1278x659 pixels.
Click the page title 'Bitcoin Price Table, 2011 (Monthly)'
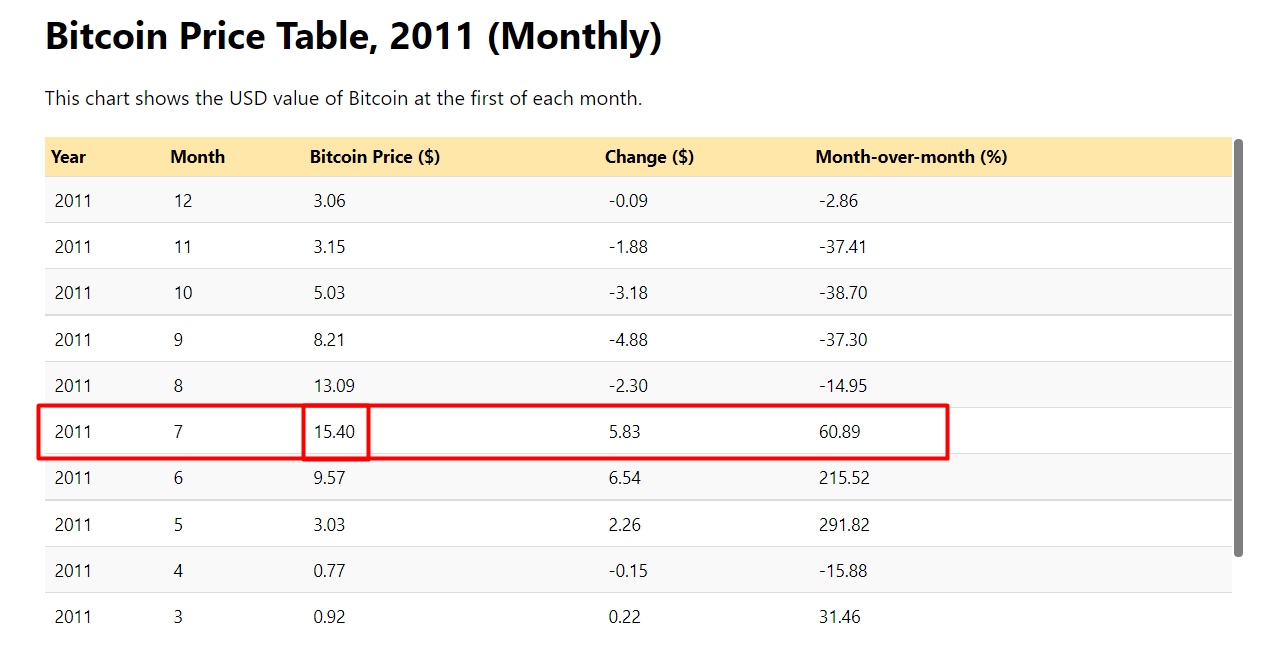click(x=354, y=37)
